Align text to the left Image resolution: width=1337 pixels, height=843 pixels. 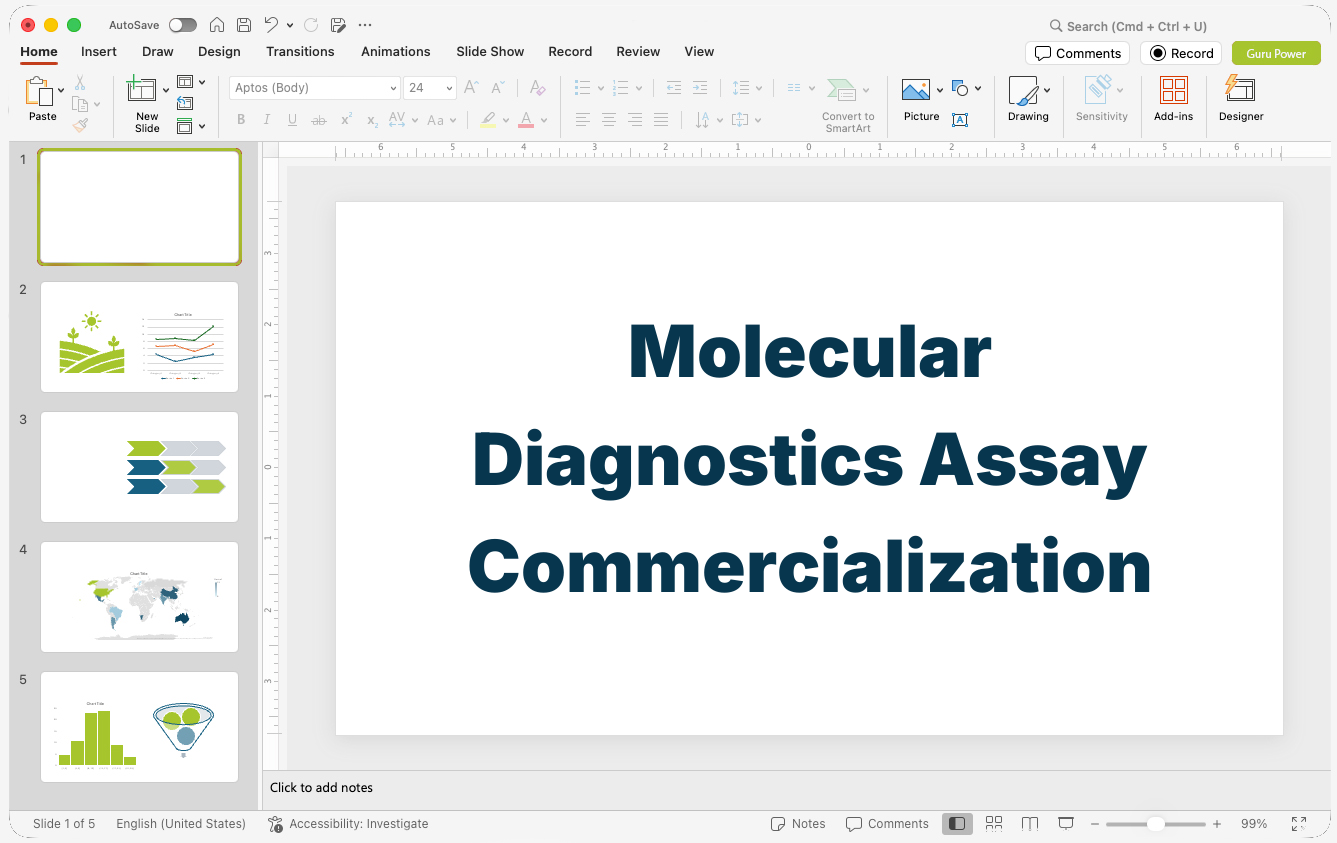(x=583, y=120)
